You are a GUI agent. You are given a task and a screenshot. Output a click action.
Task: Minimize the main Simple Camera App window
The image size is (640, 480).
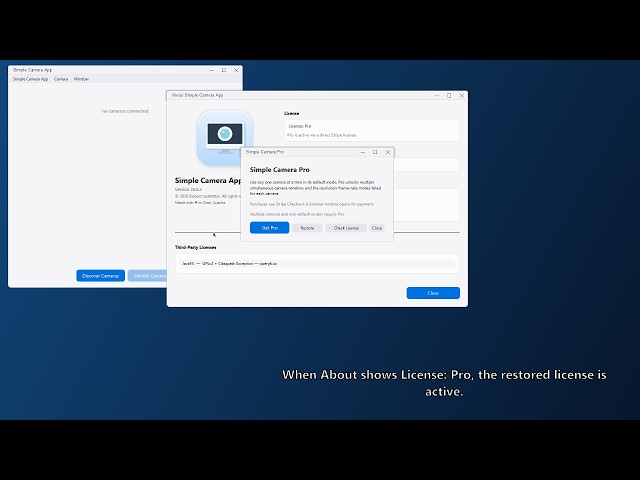[211, 70]
